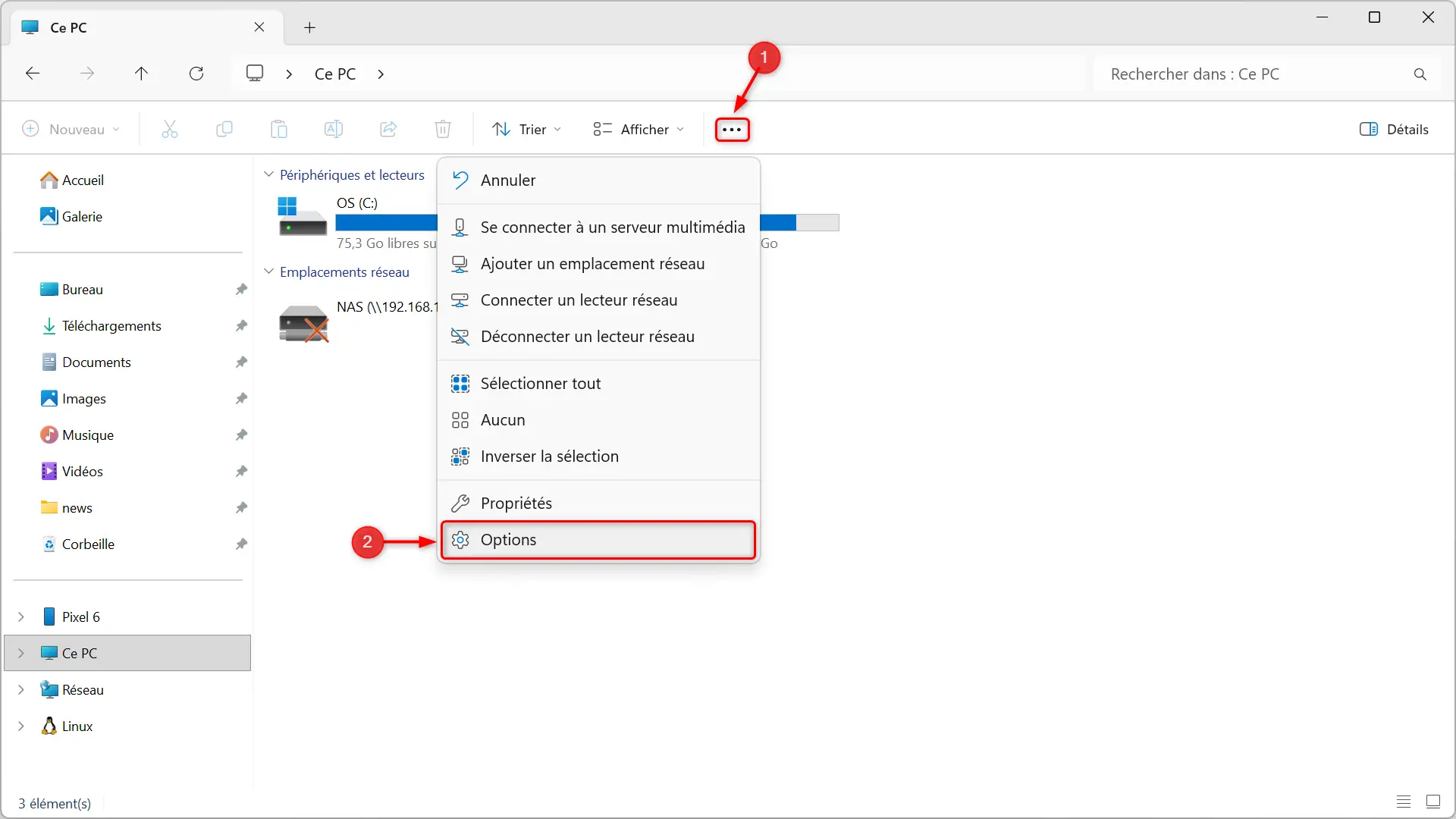Screen dimensions: 1456x819
Task: Choose Connecter un lecteur réseau
Action: (599, 300)
